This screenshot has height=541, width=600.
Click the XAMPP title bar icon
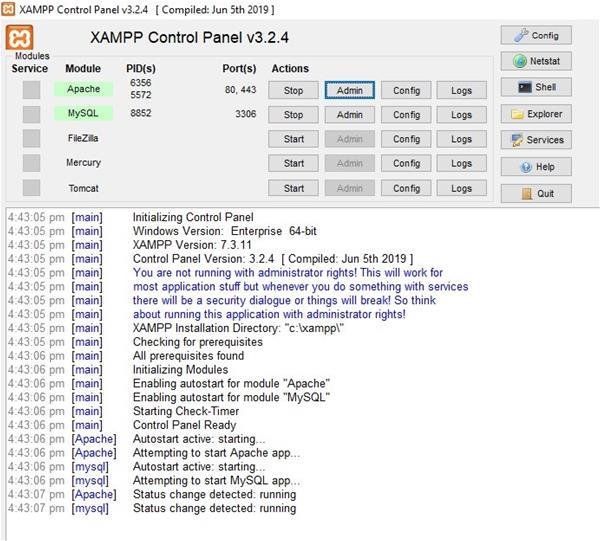point(8,9)
